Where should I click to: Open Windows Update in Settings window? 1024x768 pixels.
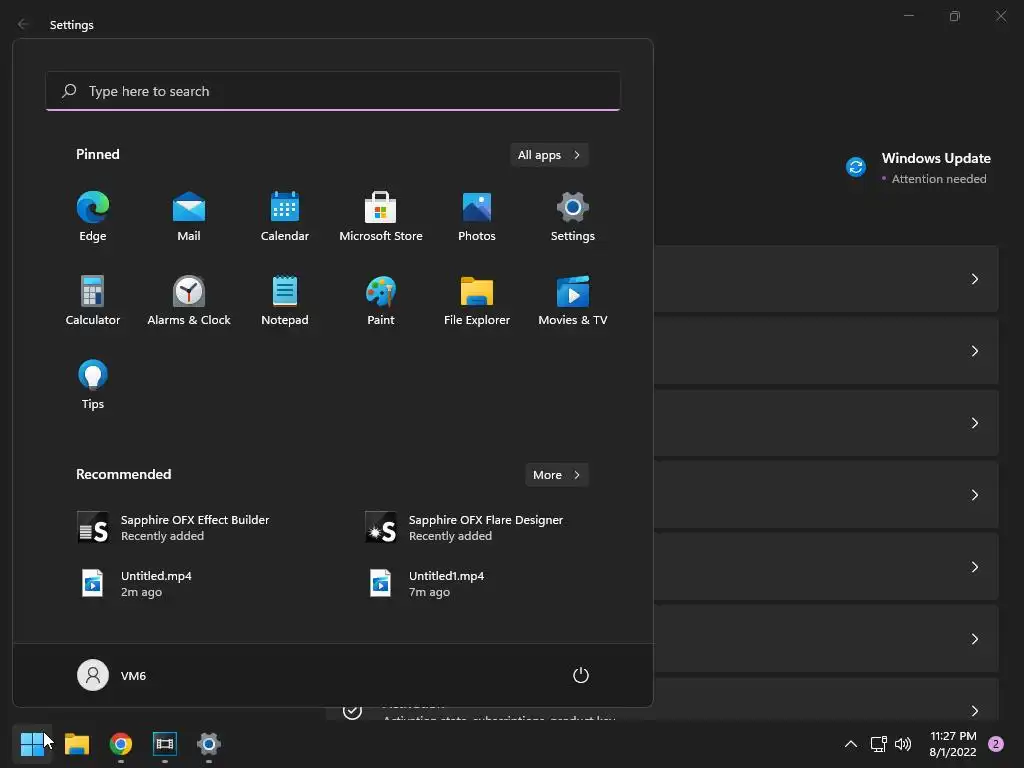pyautogui.click(x=918, y=168)
